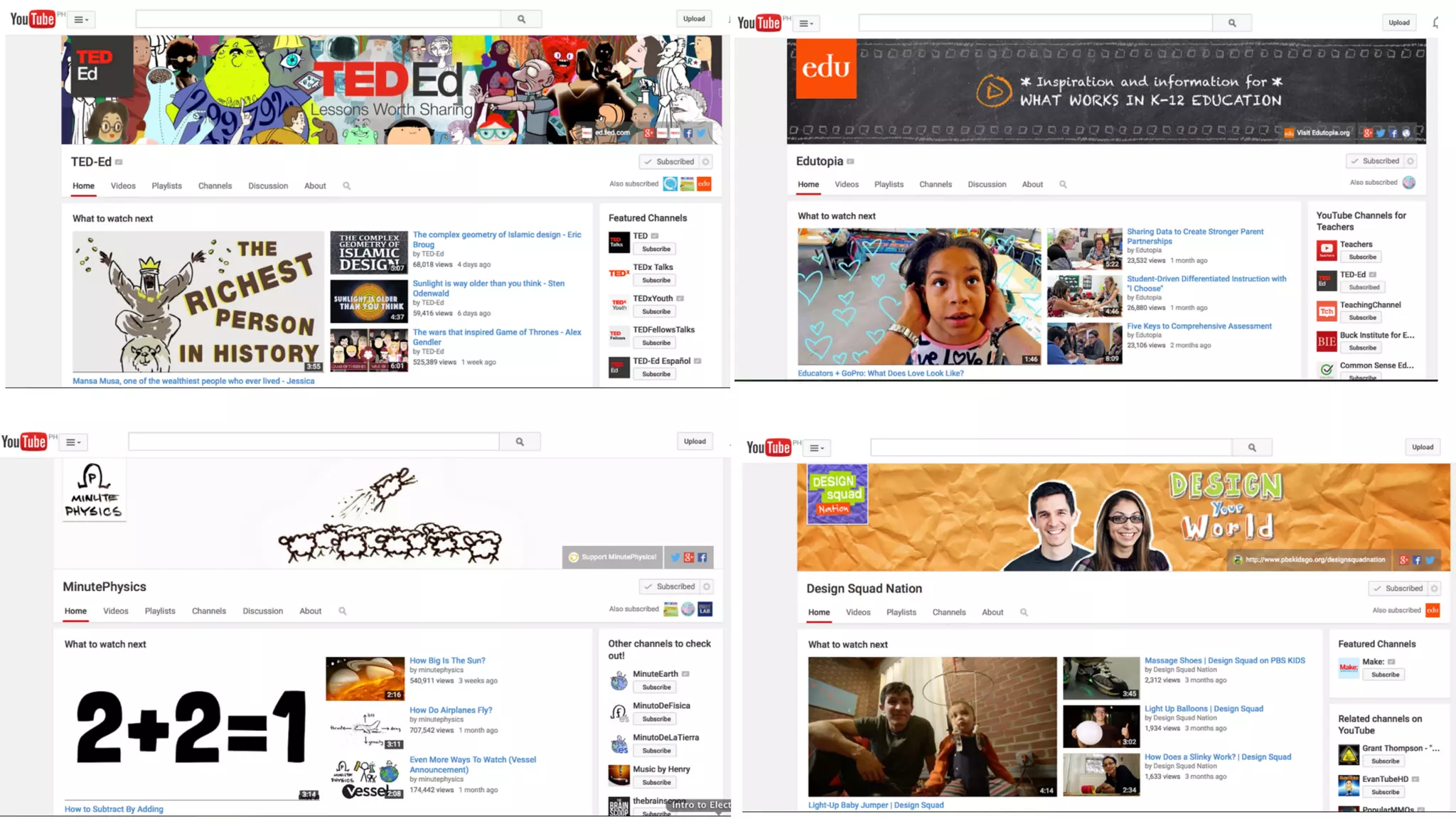
Task: Click the Edutopia channel search icon beside About
Action: [1063, 185]
